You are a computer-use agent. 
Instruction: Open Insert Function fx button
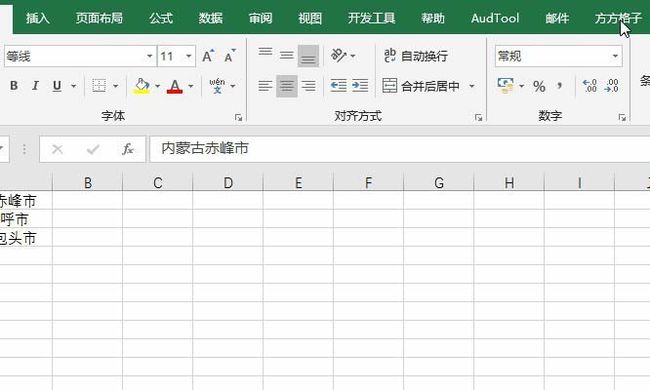pyautogui.click(x=128, y=149)
